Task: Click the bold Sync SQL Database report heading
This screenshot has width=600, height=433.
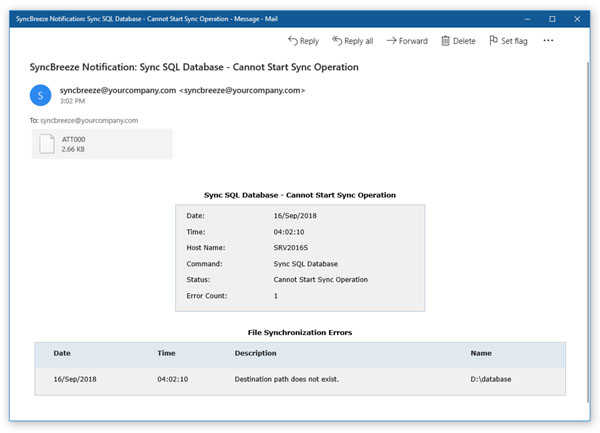Action: point(300,195)
